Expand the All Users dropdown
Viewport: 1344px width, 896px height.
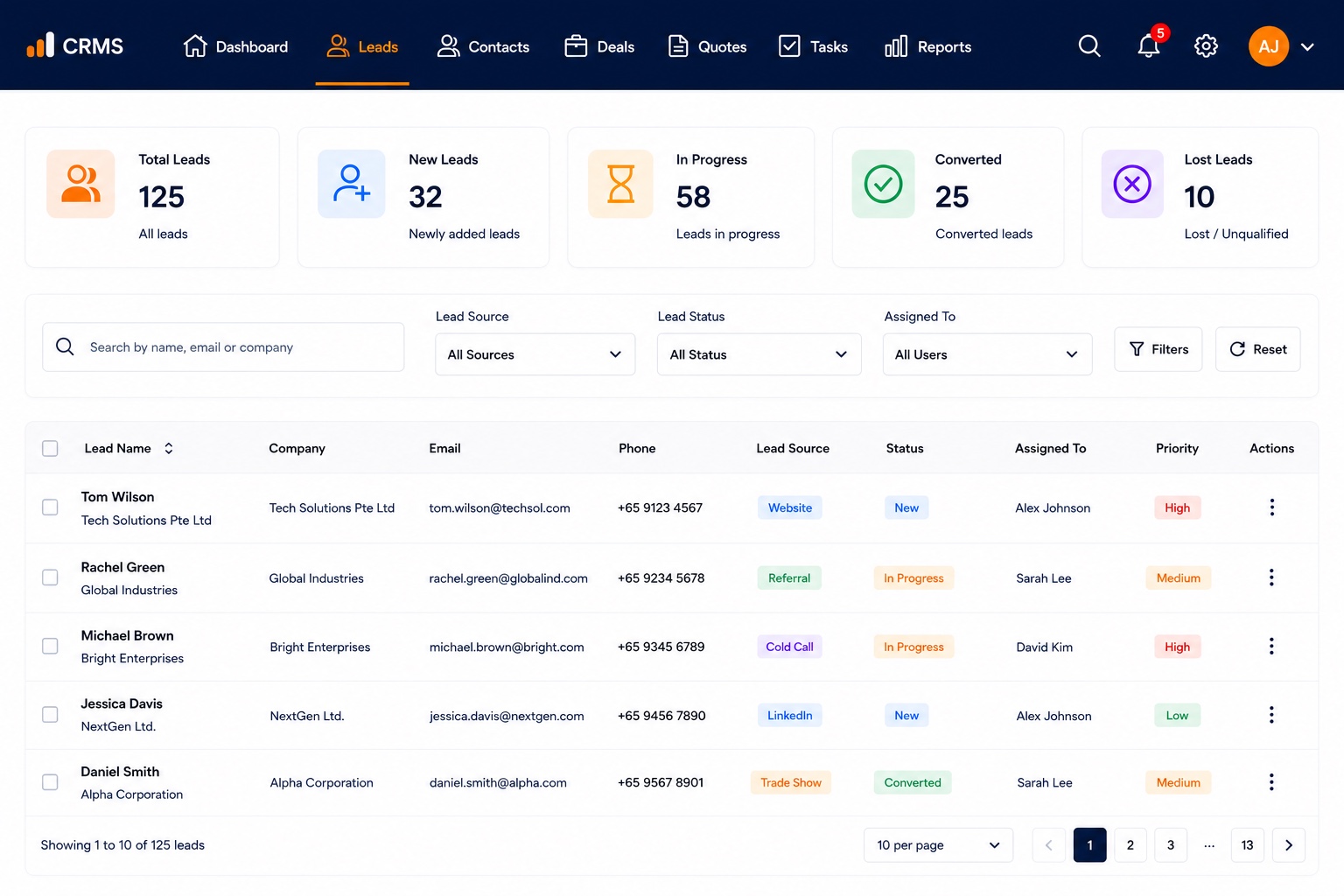988,354
